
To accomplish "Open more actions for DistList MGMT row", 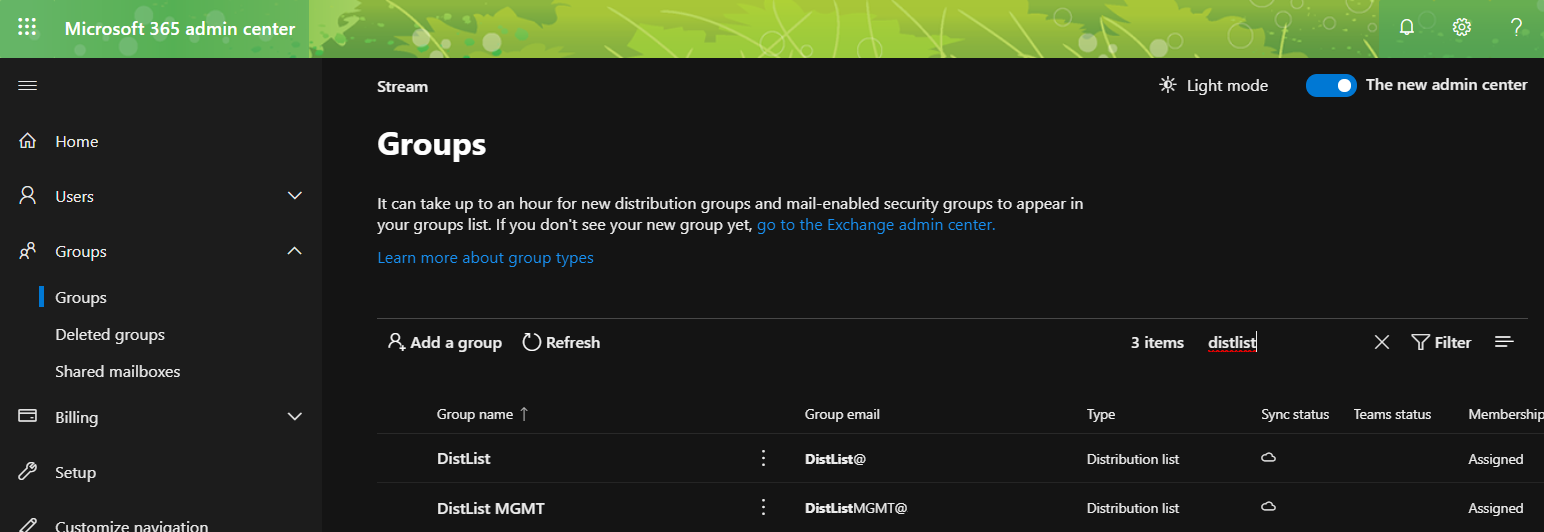I will [x=763, y=507].
